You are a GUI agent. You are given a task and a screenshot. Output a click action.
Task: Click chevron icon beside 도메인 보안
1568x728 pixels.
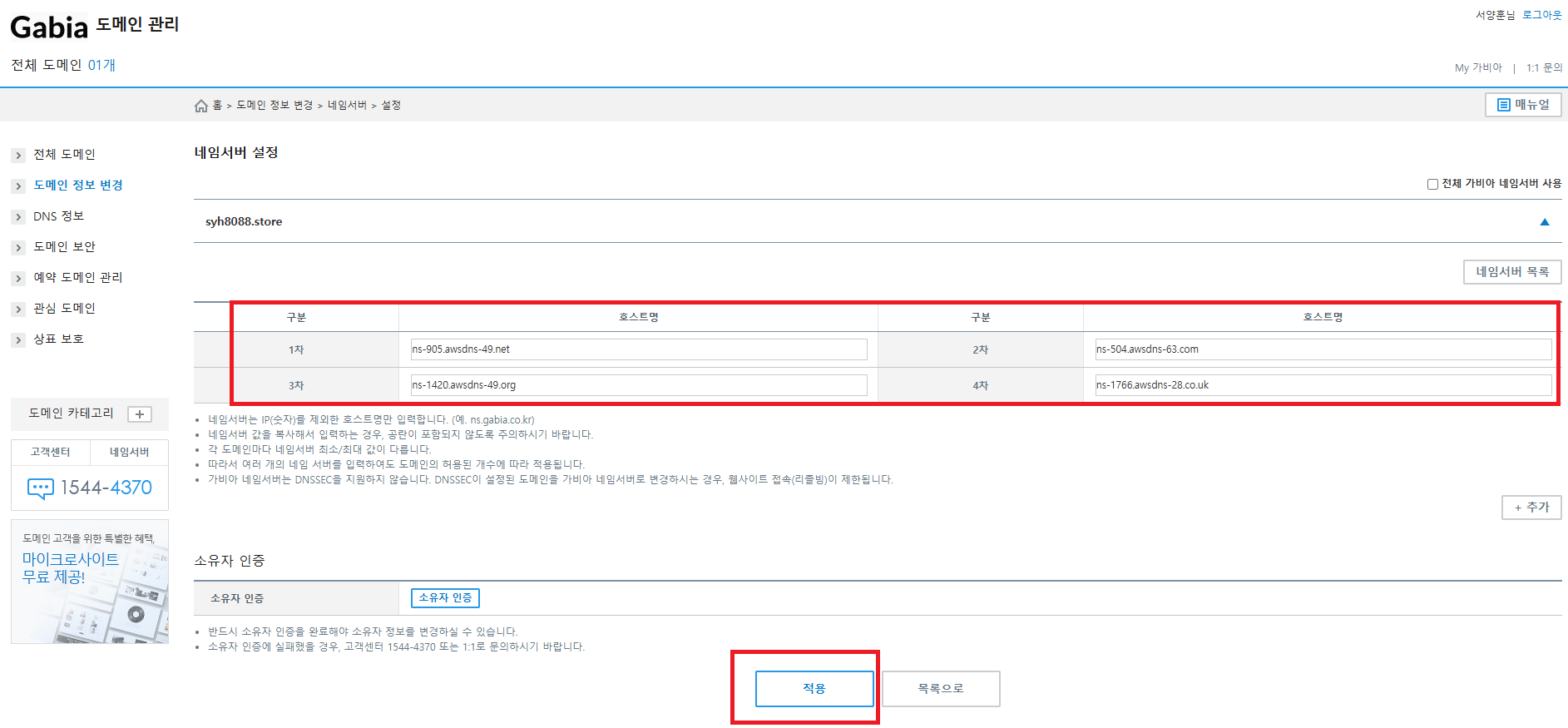coord(18,248)
